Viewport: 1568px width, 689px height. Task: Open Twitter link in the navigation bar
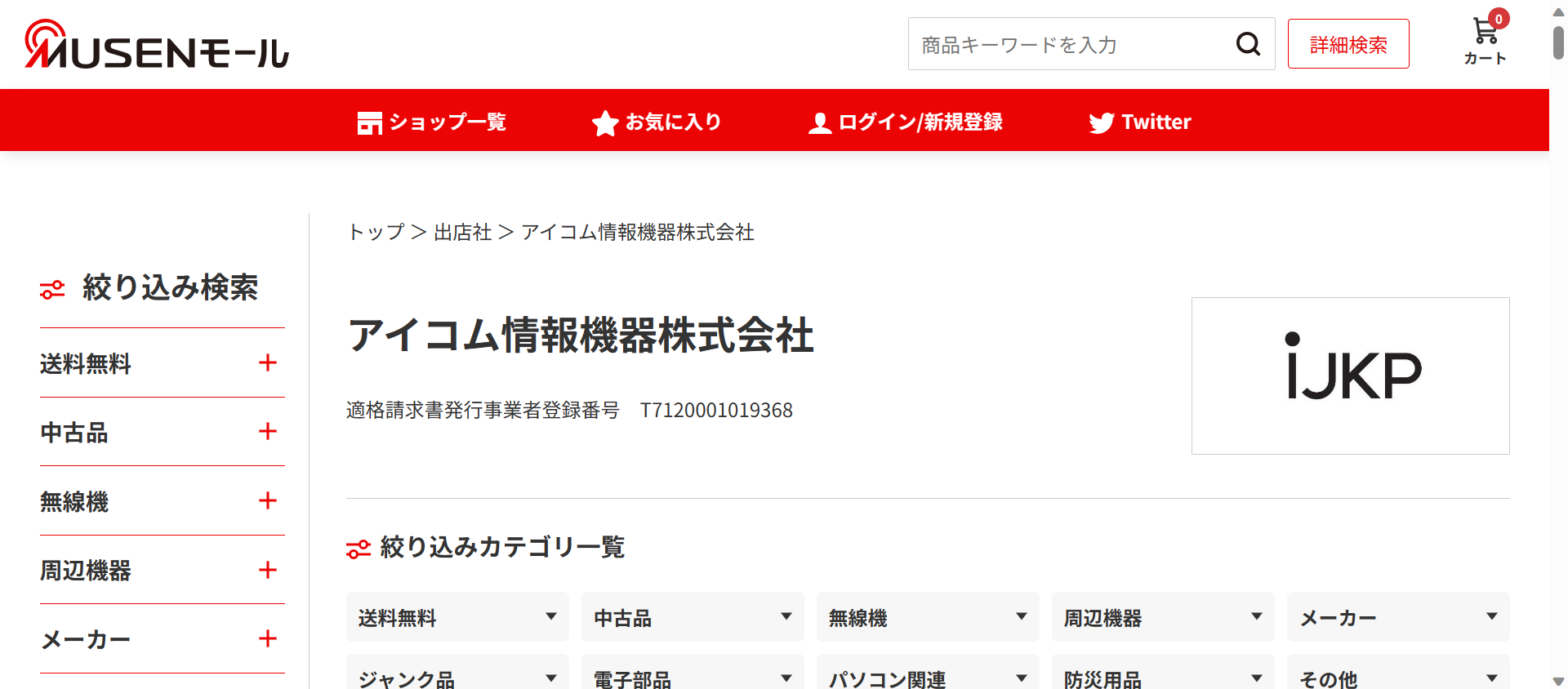(x=1140, y=122)
